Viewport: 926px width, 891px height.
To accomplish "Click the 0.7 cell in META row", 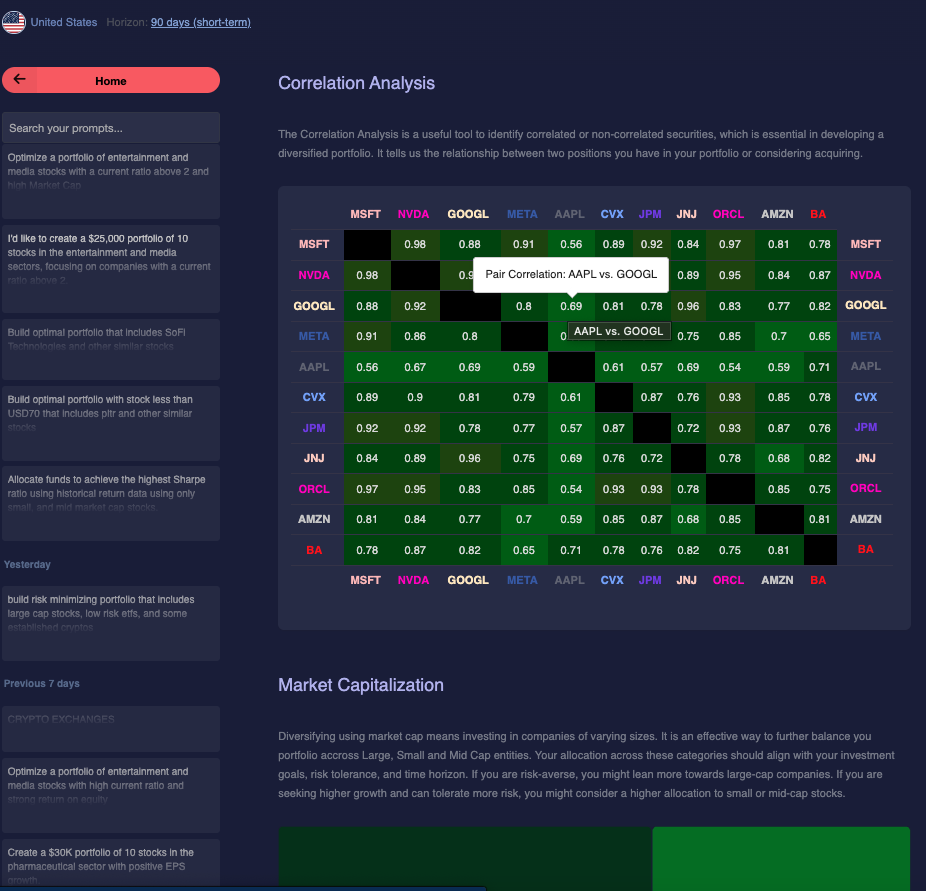I will click(778, 337).
